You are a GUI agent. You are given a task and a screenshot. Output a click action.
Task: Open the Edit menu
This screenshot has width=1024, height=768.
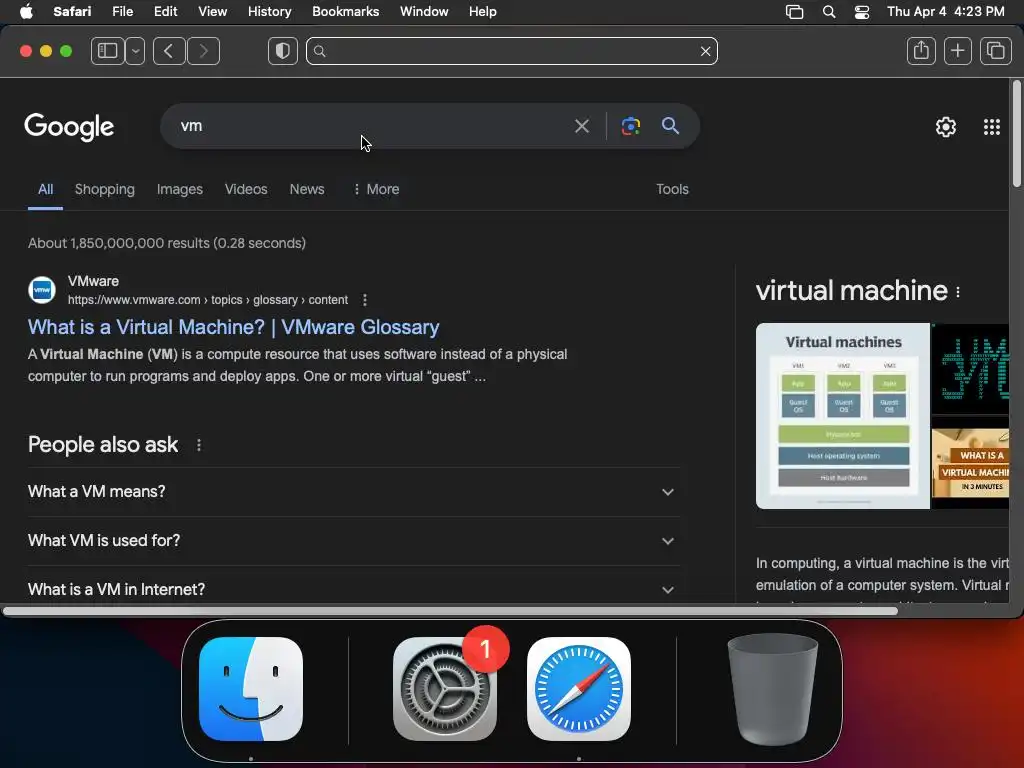pos(165,12)
